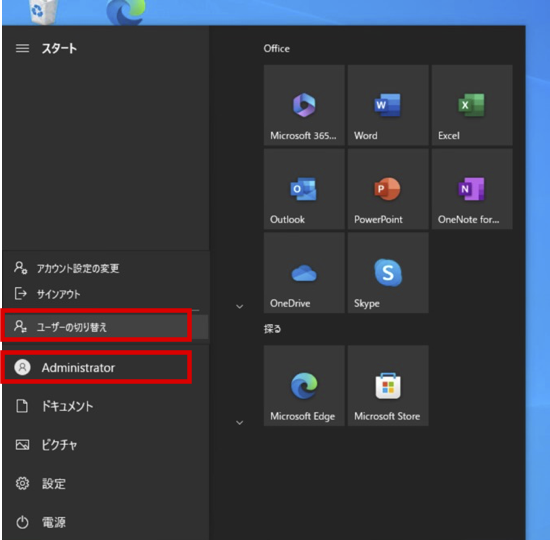Collapse the 探る group with its chevron
Viewport: 550px width, 540px height.
[240, 422]
